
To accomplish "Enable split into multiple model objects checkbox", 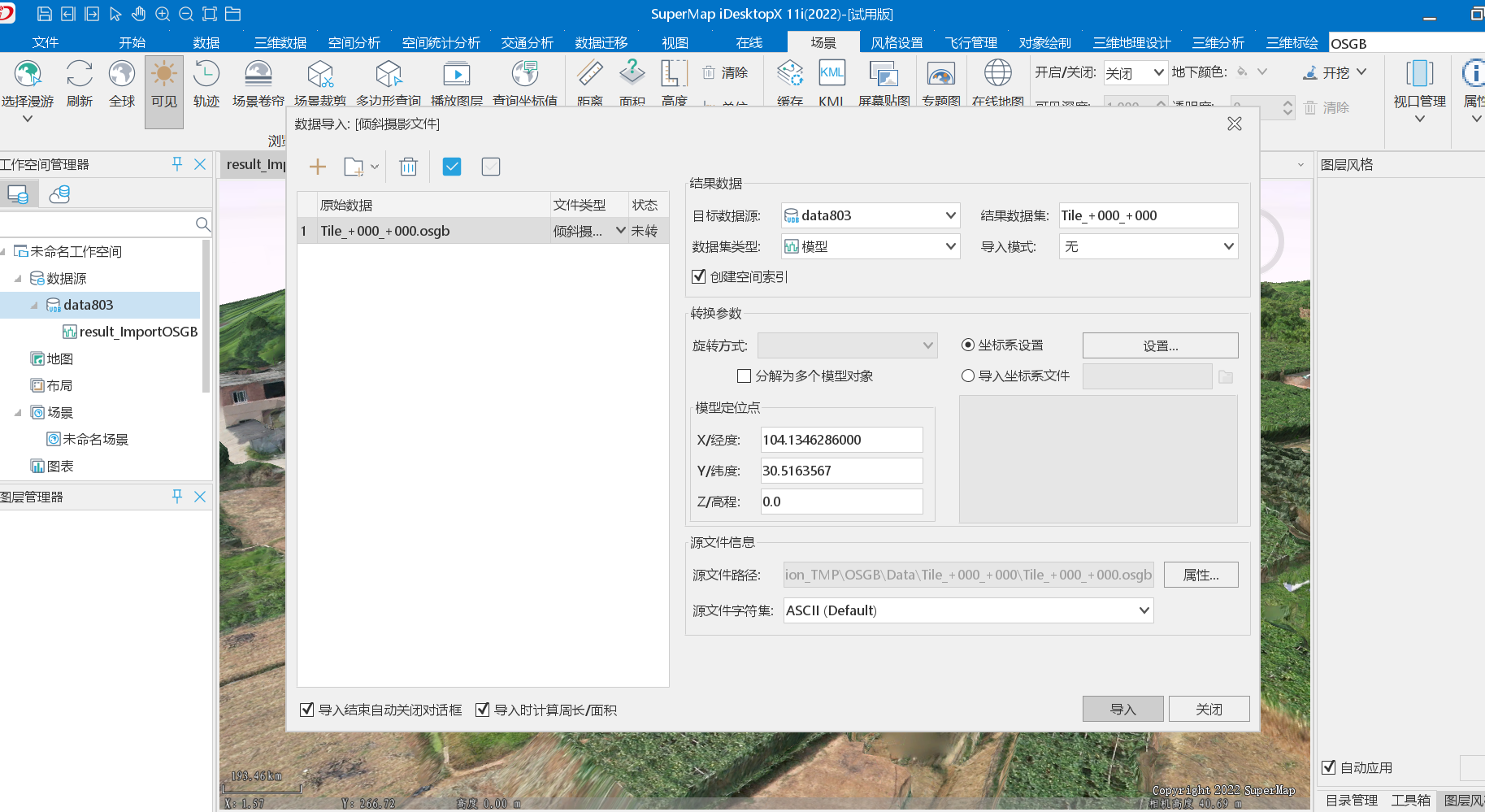I will (744, 376).
